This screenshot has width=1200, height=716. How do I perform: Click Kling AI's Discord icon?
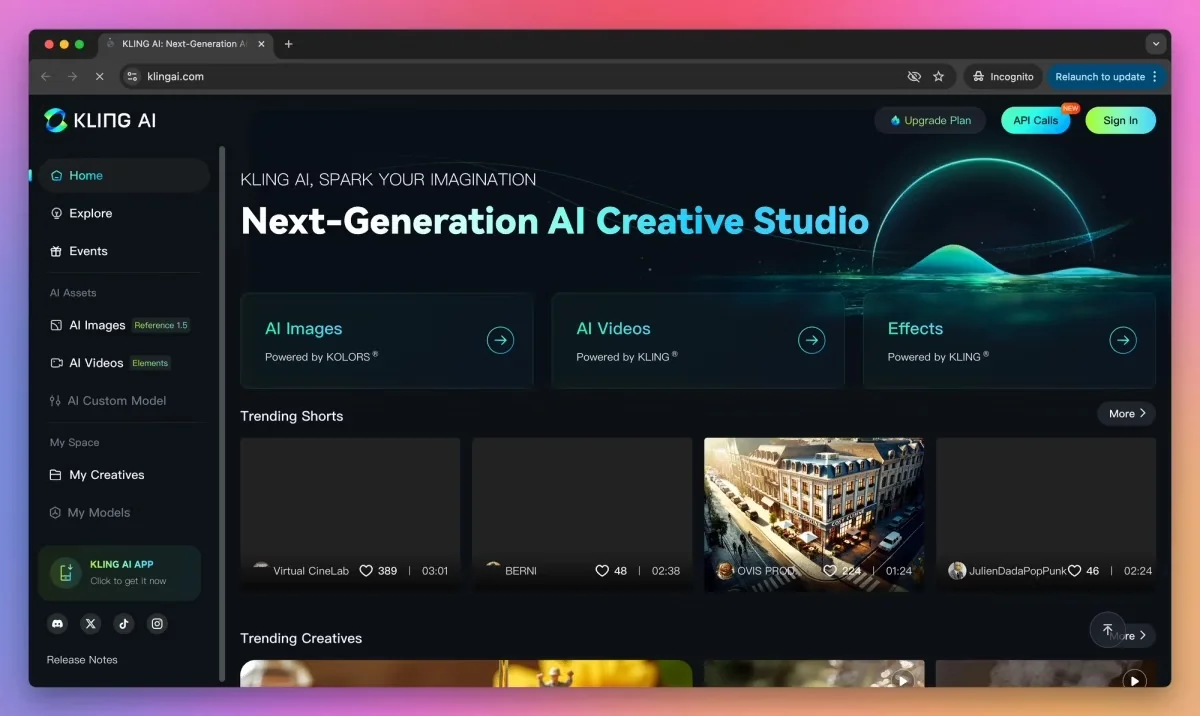[x=57, y=623]
